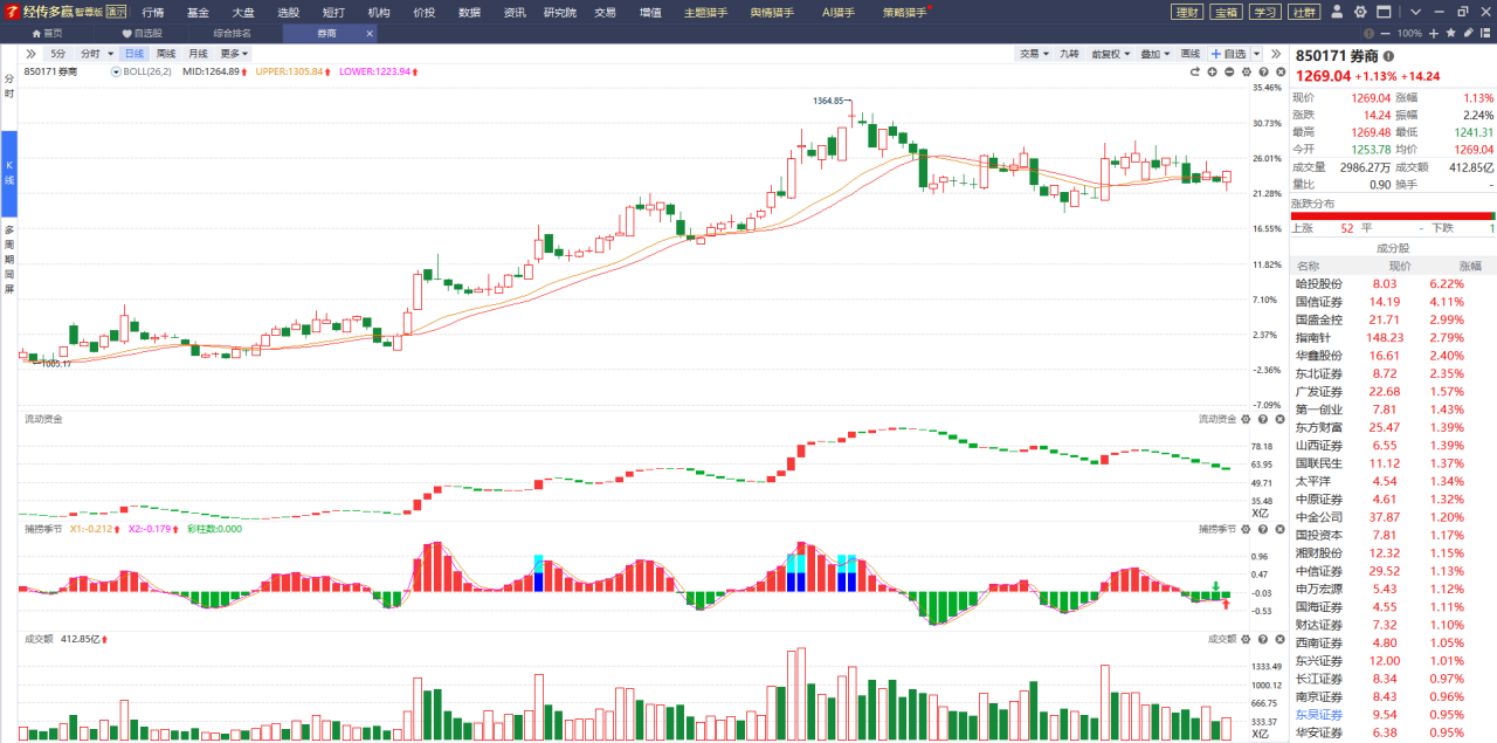Image resolution: width=1497 pixels, height=743 pixels.
Task: Click the pencil edit icon in top toolbar
Action: [x=1468, y=33]
